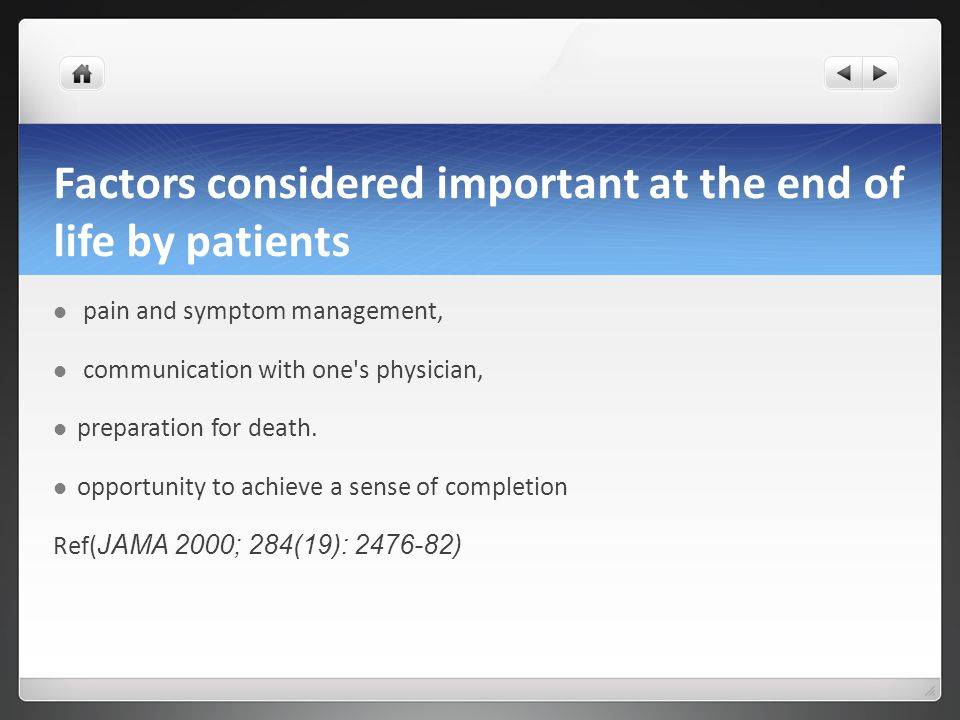Select the title line 'Factors considered important at the end of'
Screen dimensions: 960x720
point(479,183)
